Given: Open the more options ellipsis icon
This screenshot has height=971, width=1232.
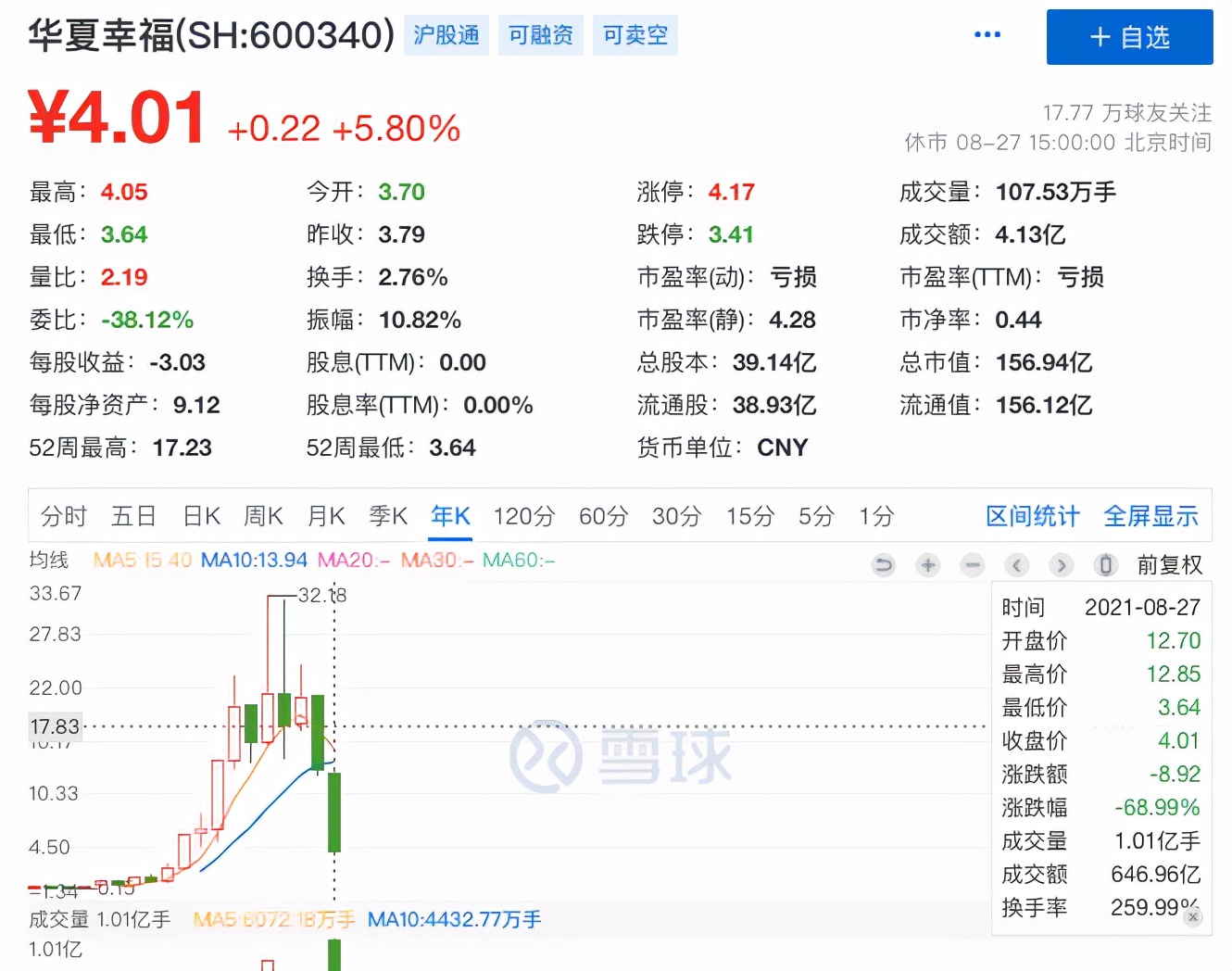Looking at the screenshot, I should point(987,34).
